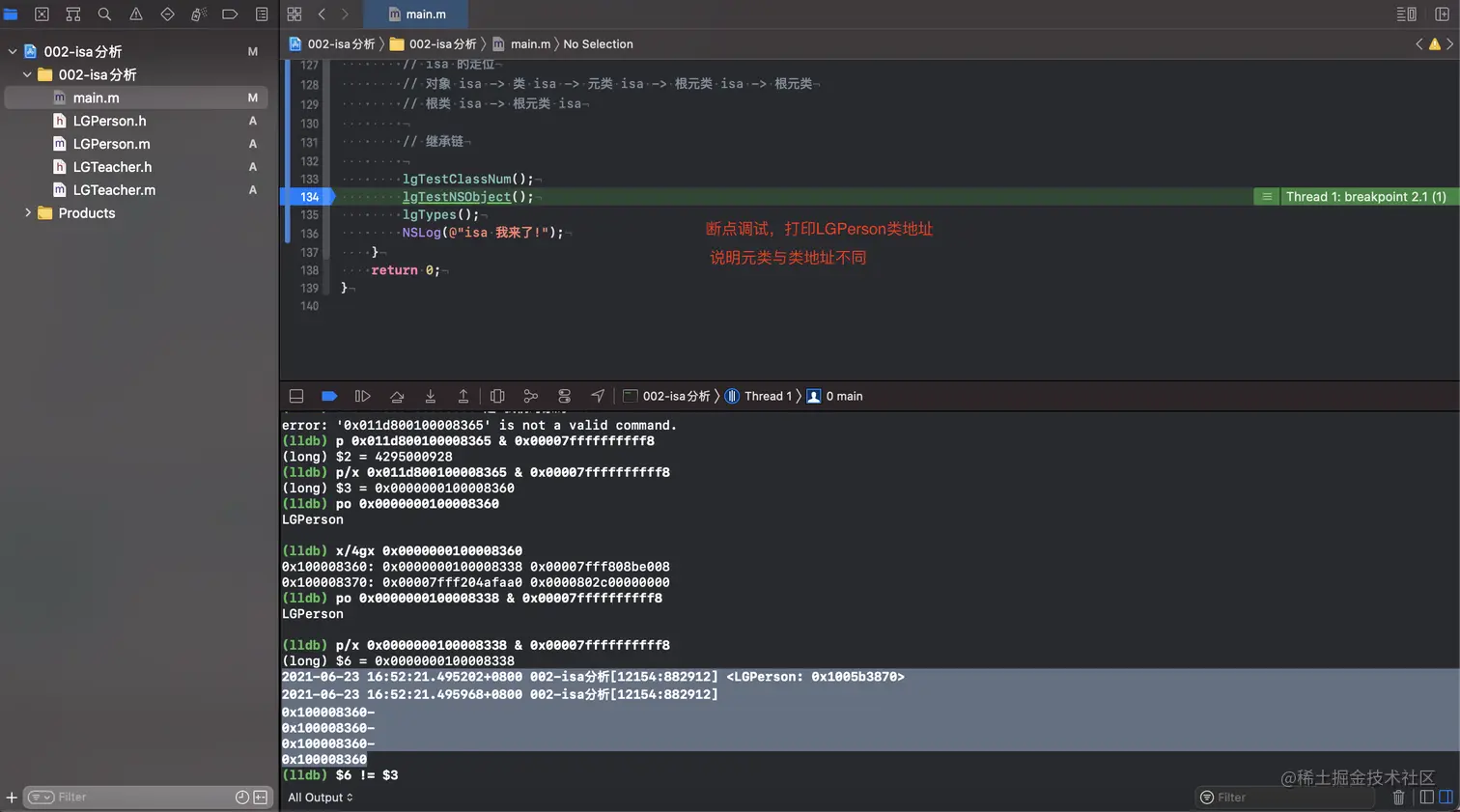Viewport: 1460px width, 812px height.
Task: Open the Test navigator
Action: click(167, 14)
